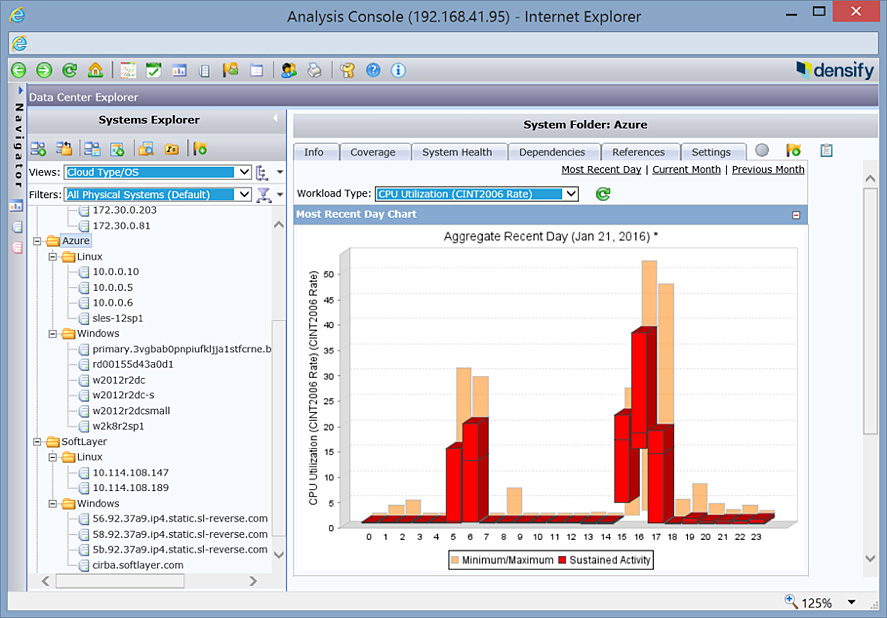Open the users group toolbar icon
The width and height of the screenshot is (887, 618).
[x=289, y=70]
